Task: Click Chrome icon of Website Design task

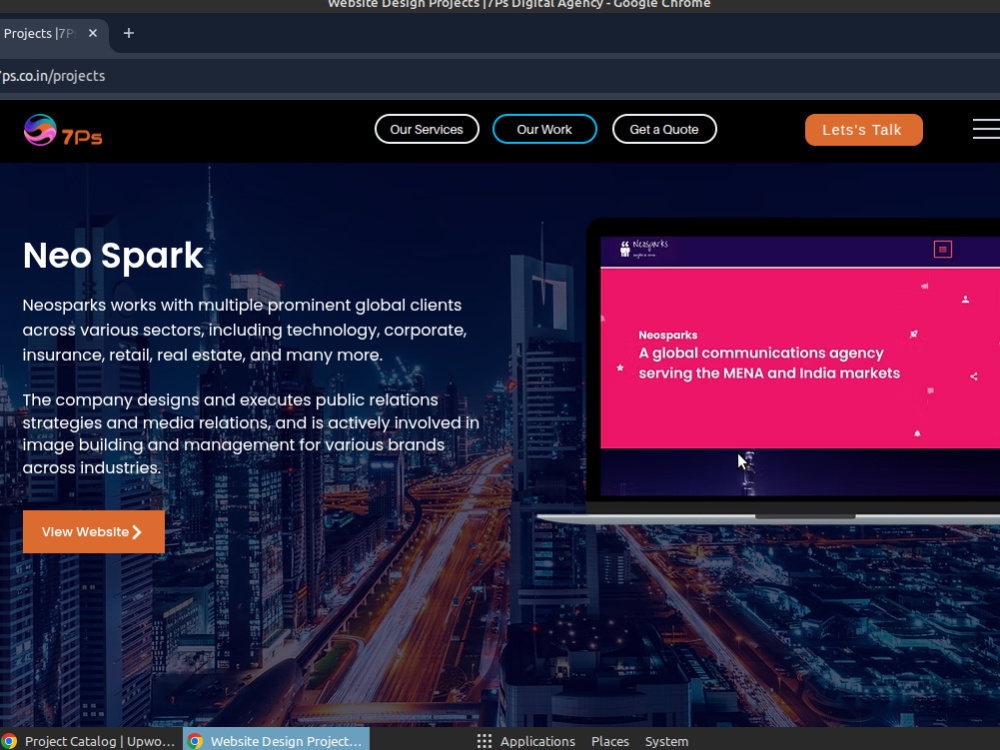Action: (195, 741)
